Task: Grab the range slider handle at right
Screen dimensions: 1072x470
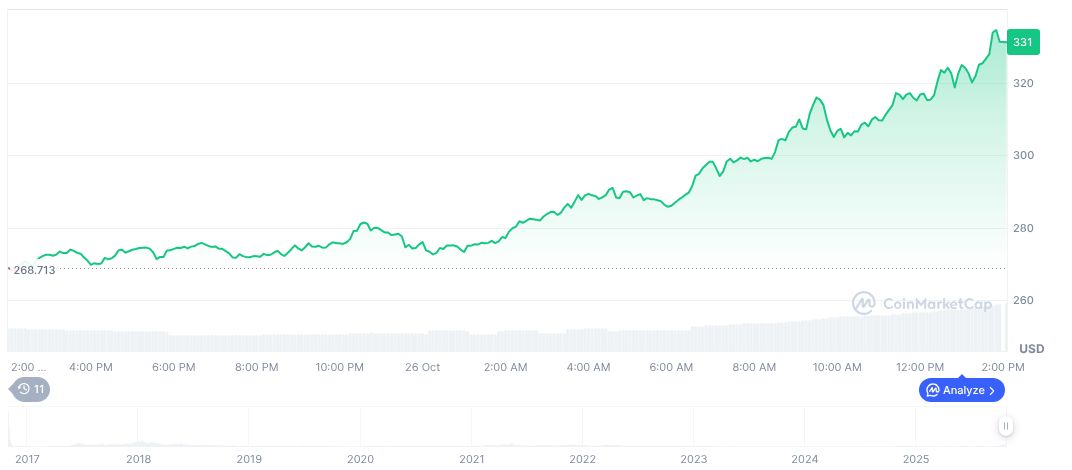Action: tap(1005, 426)
